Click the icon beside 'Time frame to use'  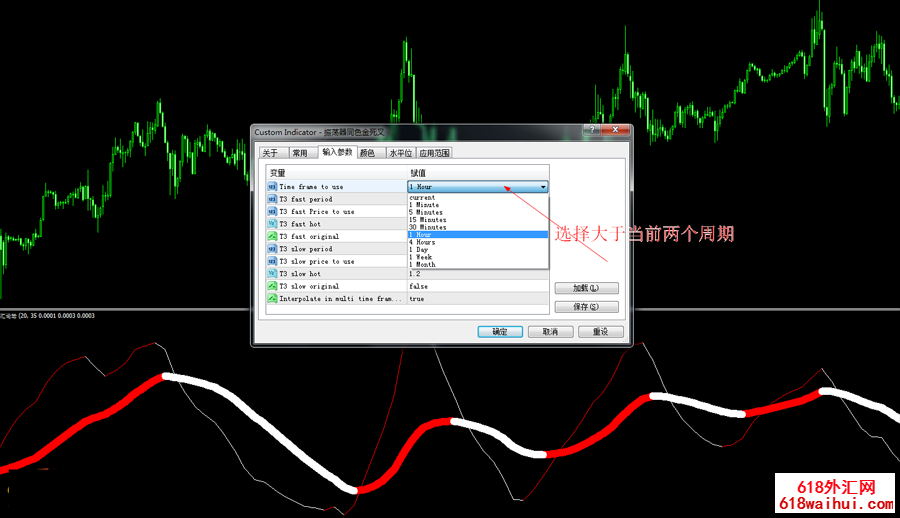point(272,187)
